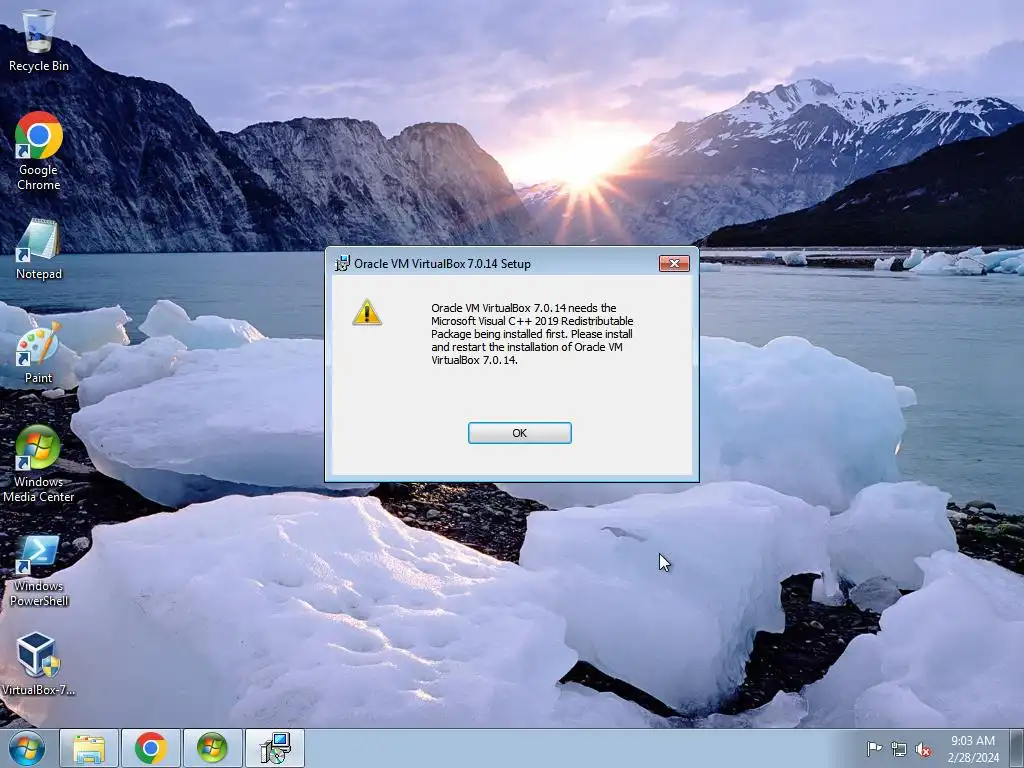Select the Windows PowerShell desktop shortcut
Image resolution: width=1024 pixels, height=768 pixels.
point(39,571)
